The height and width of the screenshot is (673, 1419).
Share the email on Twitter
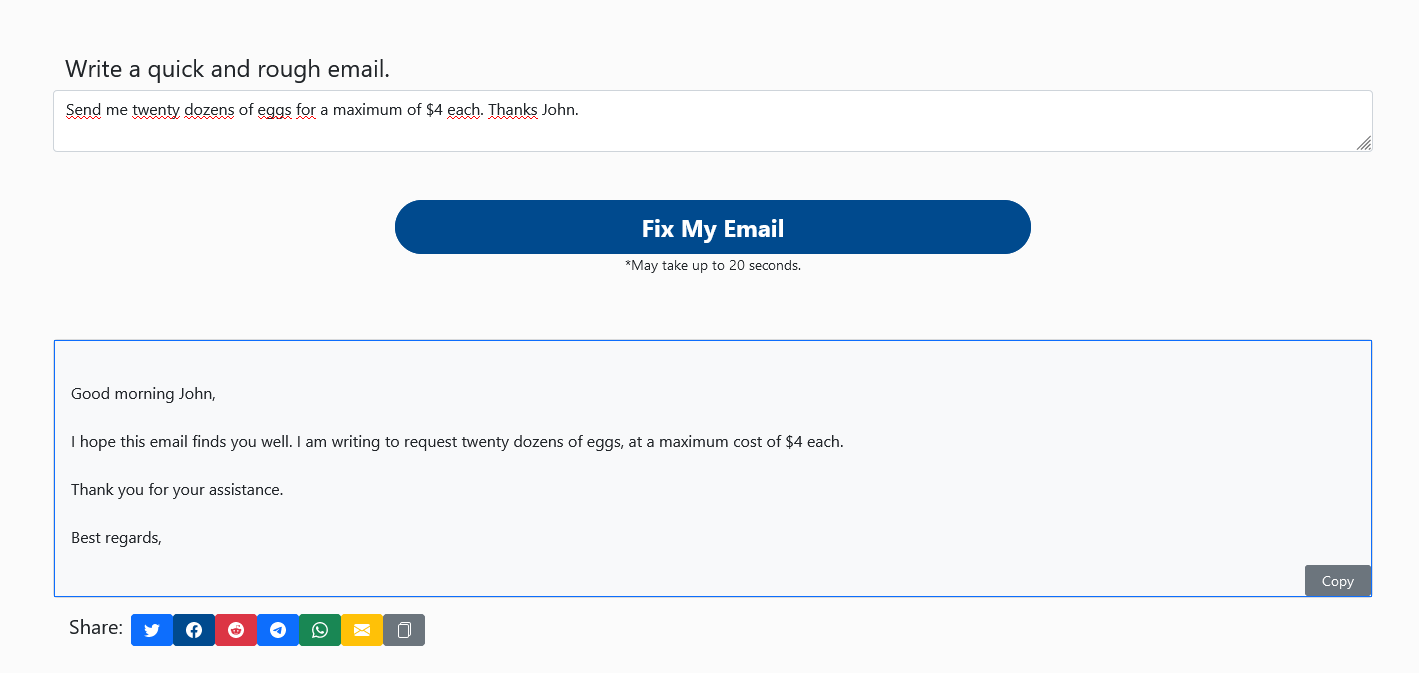152,630
